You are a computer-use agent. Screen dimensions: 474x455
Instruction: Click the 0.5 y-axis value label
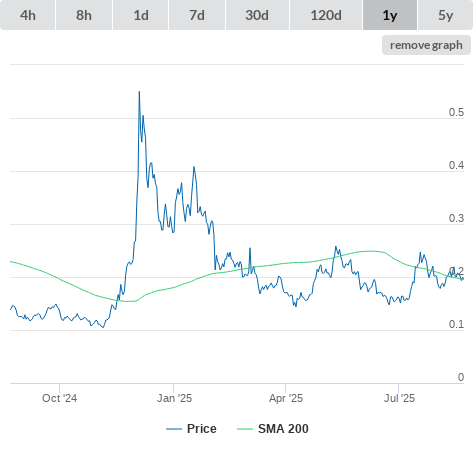[456, 112]
